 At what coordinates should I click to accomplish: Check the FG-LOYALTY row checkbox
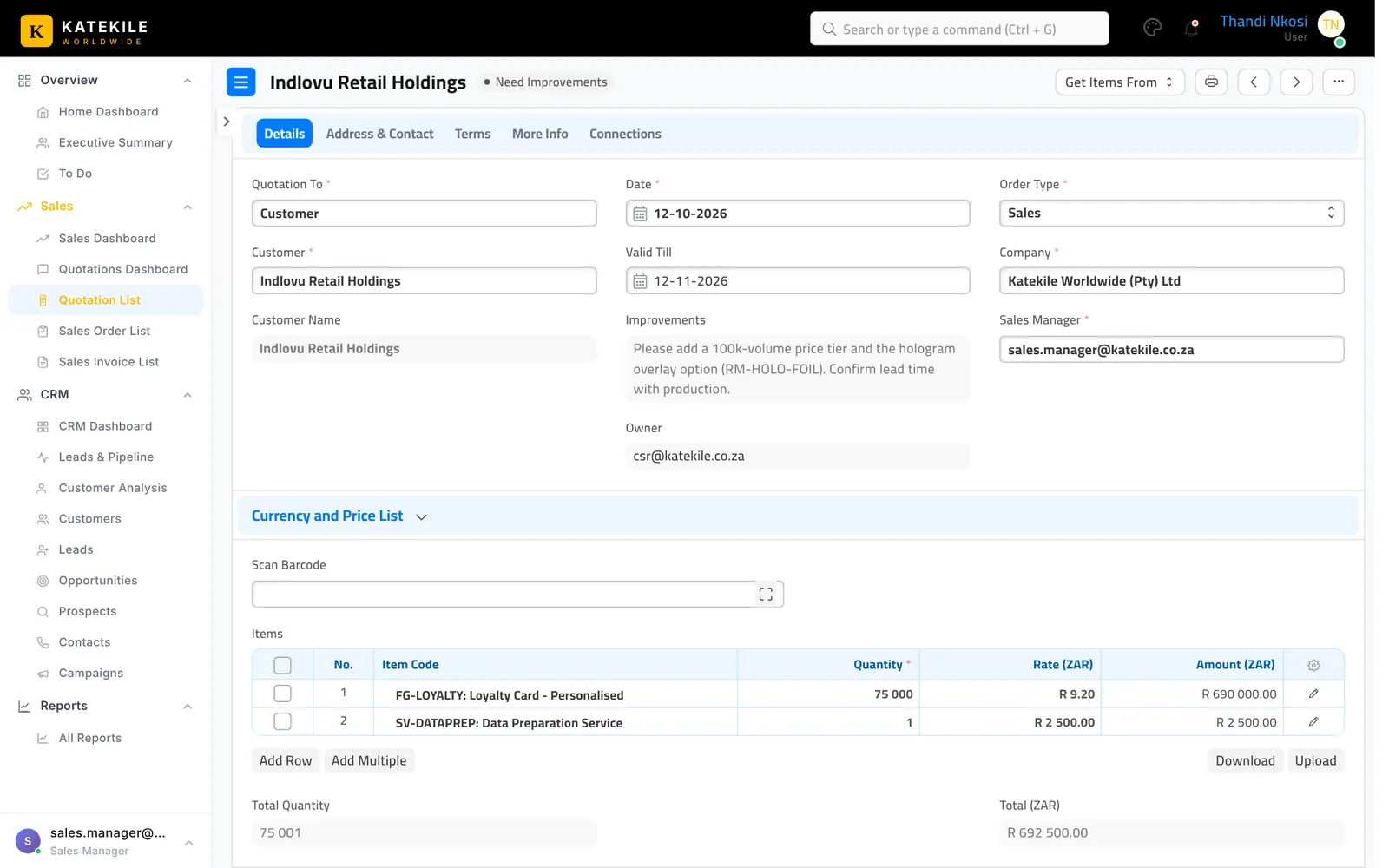coord(282,694)
